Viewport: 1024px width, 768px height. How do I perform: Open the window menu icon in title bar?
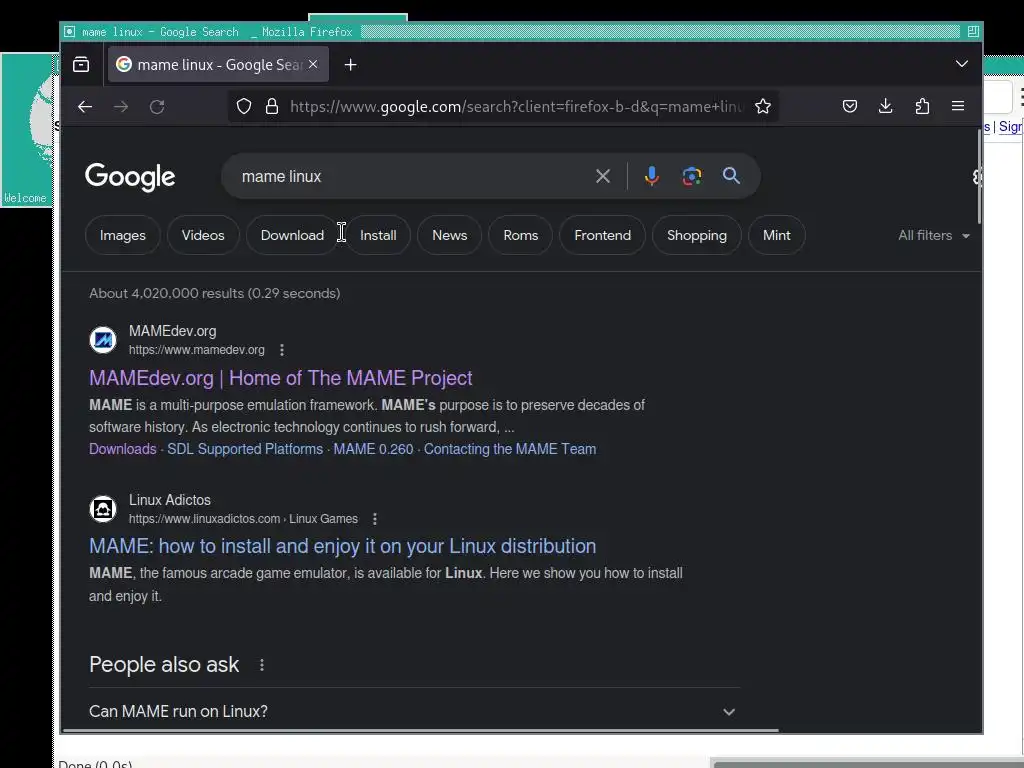tap(70, 31)
